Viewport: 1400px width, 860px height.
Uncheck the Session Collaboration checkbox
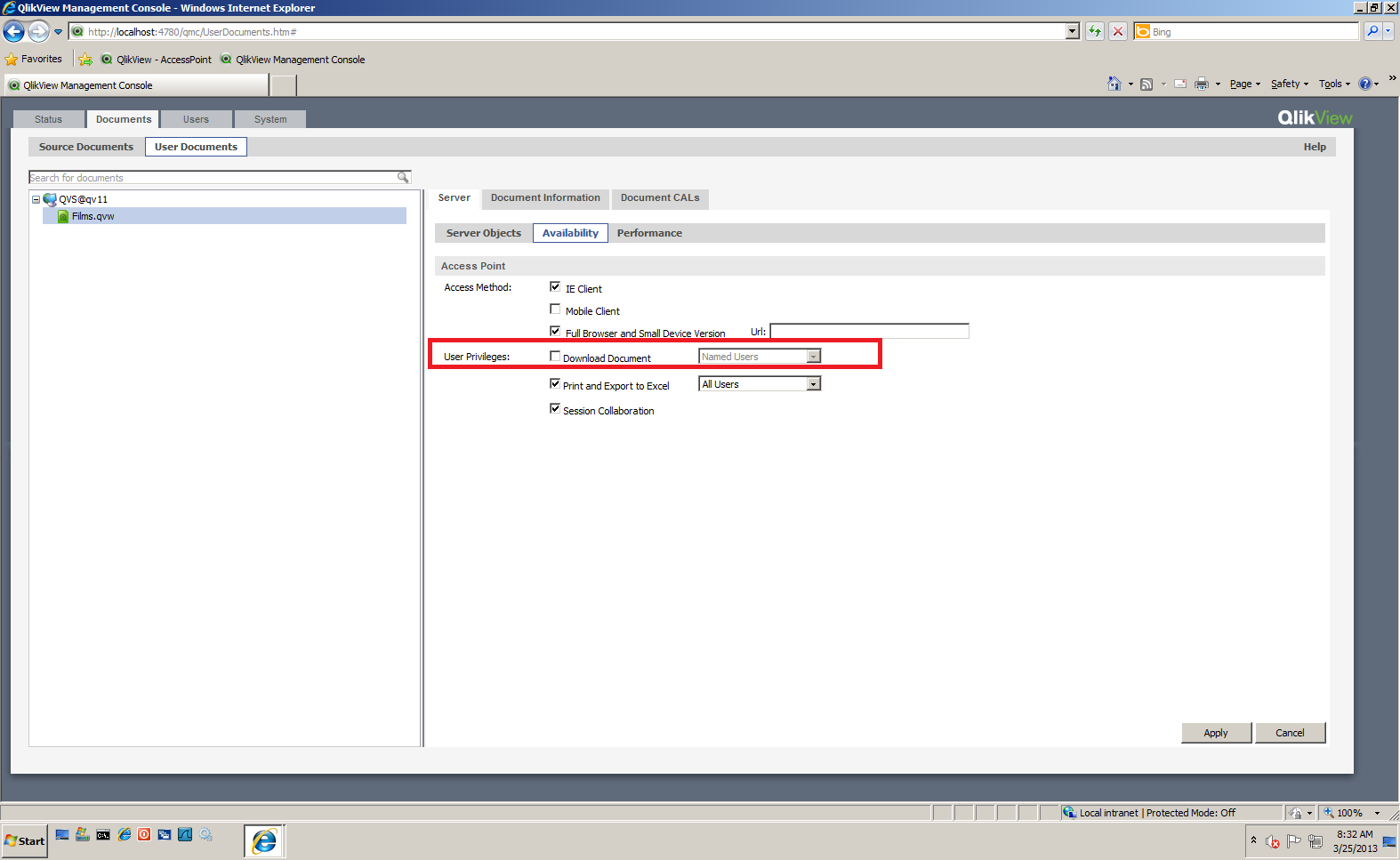pos(555,408)
